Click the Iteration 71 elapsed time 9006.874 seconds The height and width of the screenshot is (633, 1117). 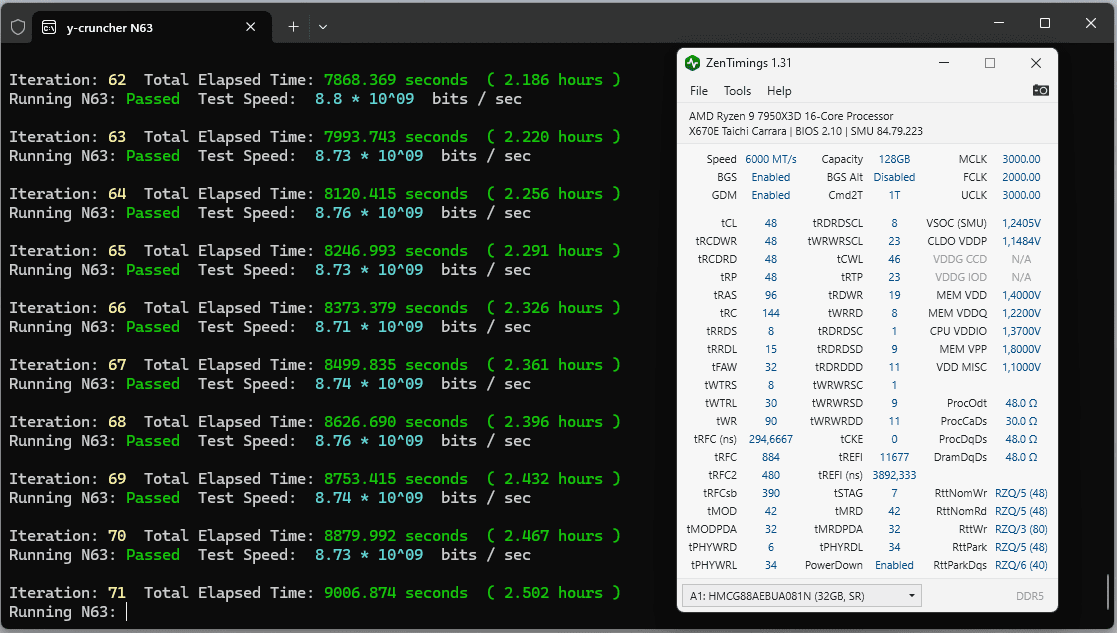coord(395,592)
